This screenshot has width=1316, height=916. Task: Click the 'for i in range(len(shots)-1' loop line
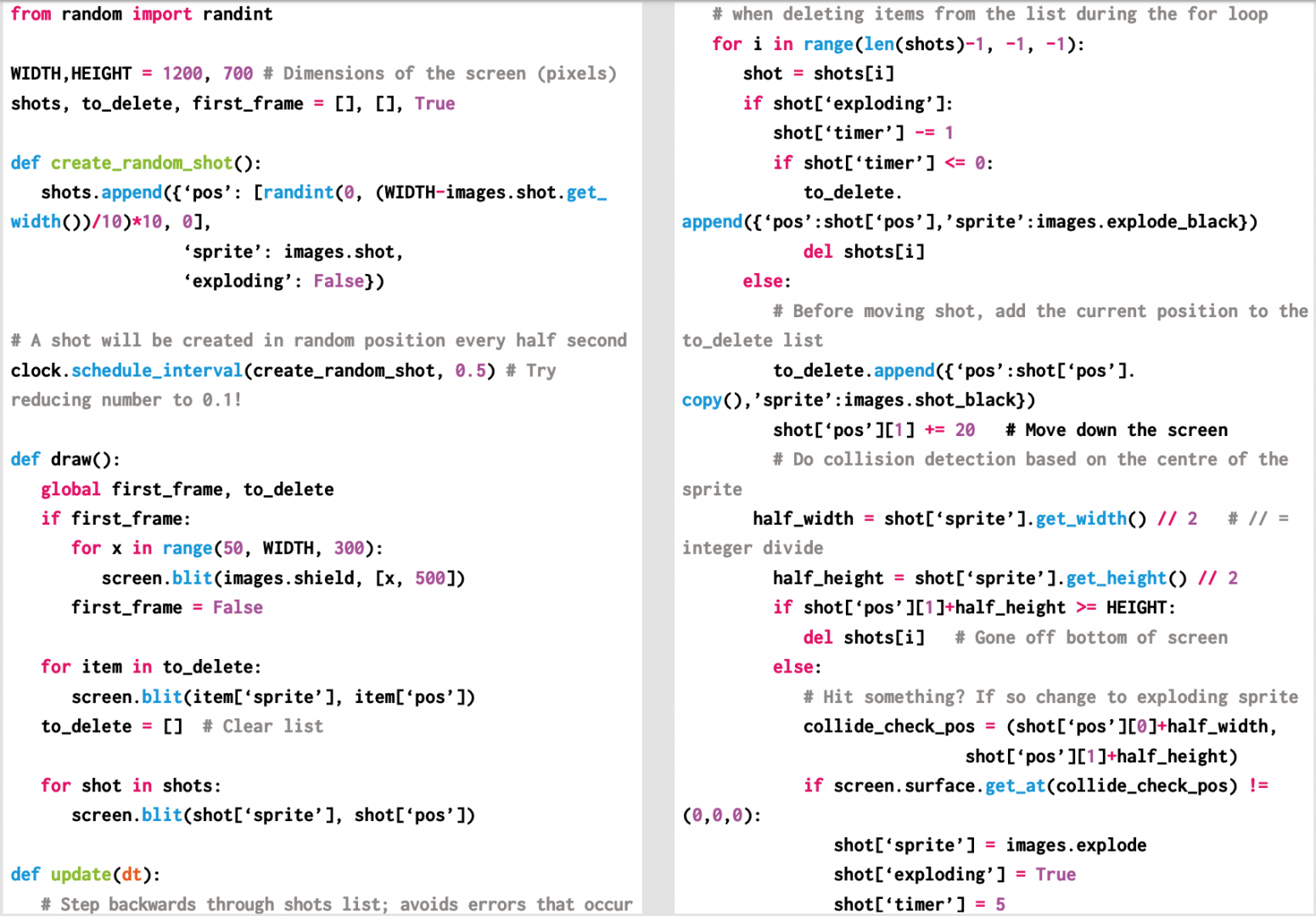tap(897, 44)
